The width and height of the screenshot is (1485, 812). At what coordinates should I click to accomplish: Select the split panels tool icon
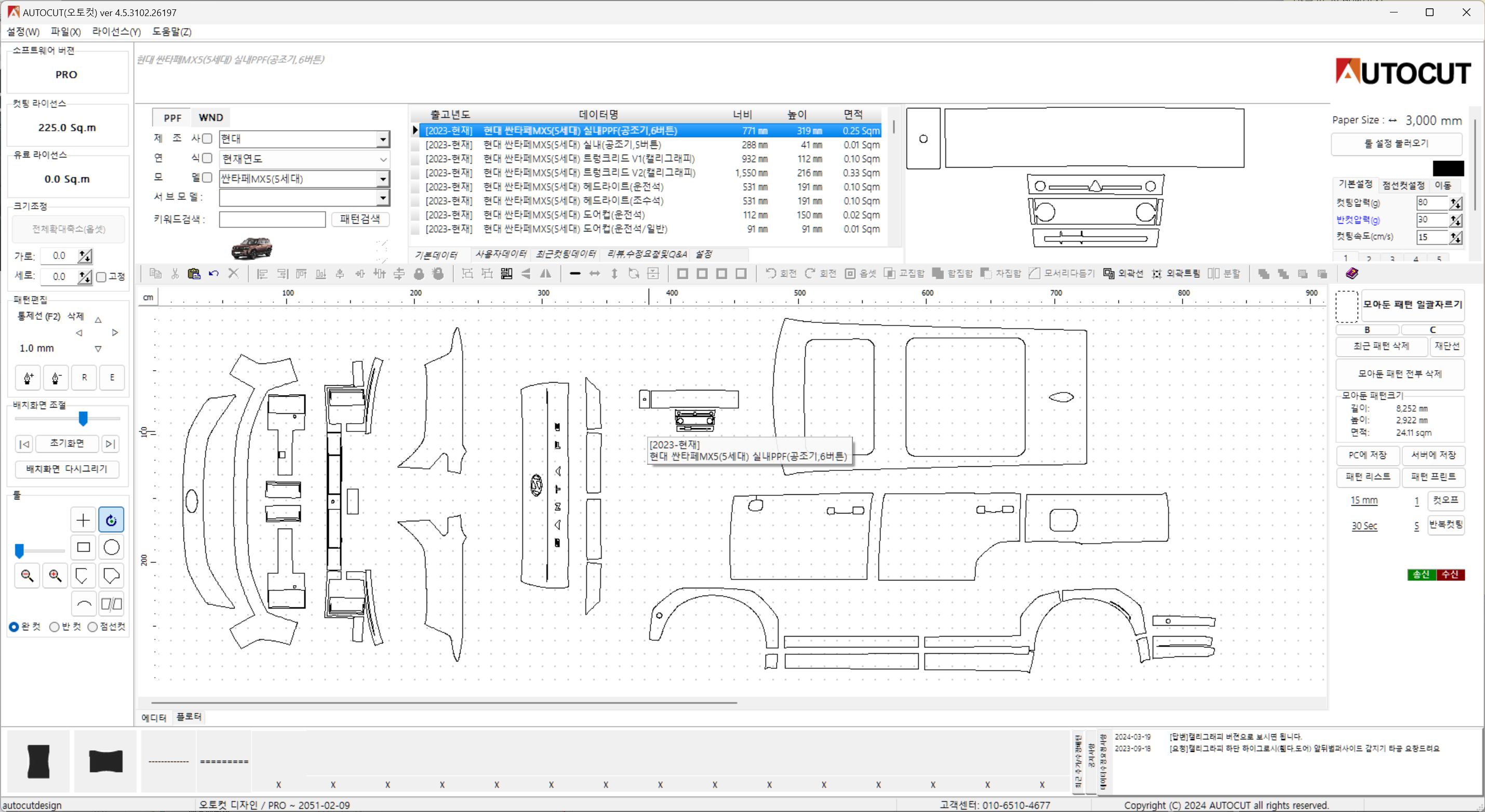[x=111, y=604]
